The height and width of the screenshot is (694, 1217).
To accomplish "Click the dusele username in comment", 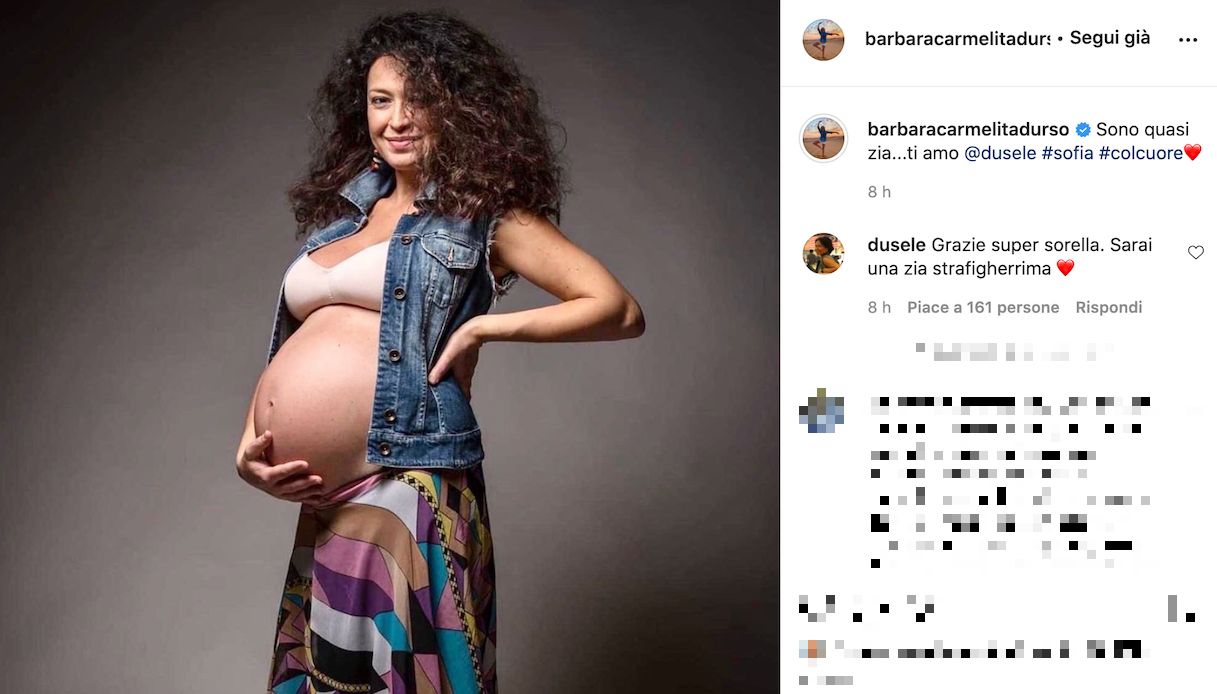I will tap(896, 245).
